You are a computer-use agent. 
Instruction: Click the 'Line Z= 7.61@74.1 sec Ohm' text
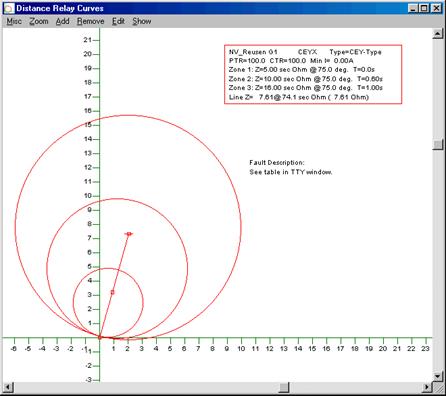[x=299, y=97]
